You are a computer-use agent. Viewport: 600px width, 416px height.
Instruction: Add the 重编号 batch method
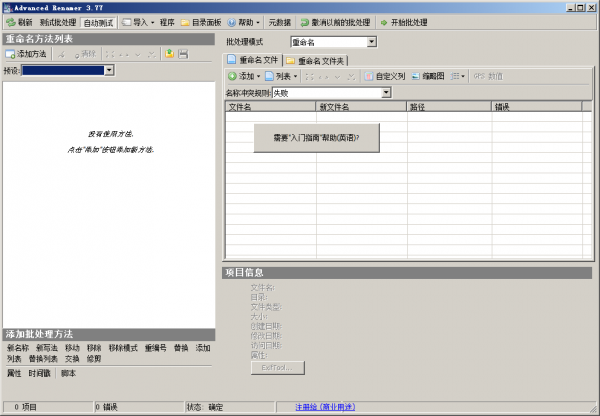[155, 348]
